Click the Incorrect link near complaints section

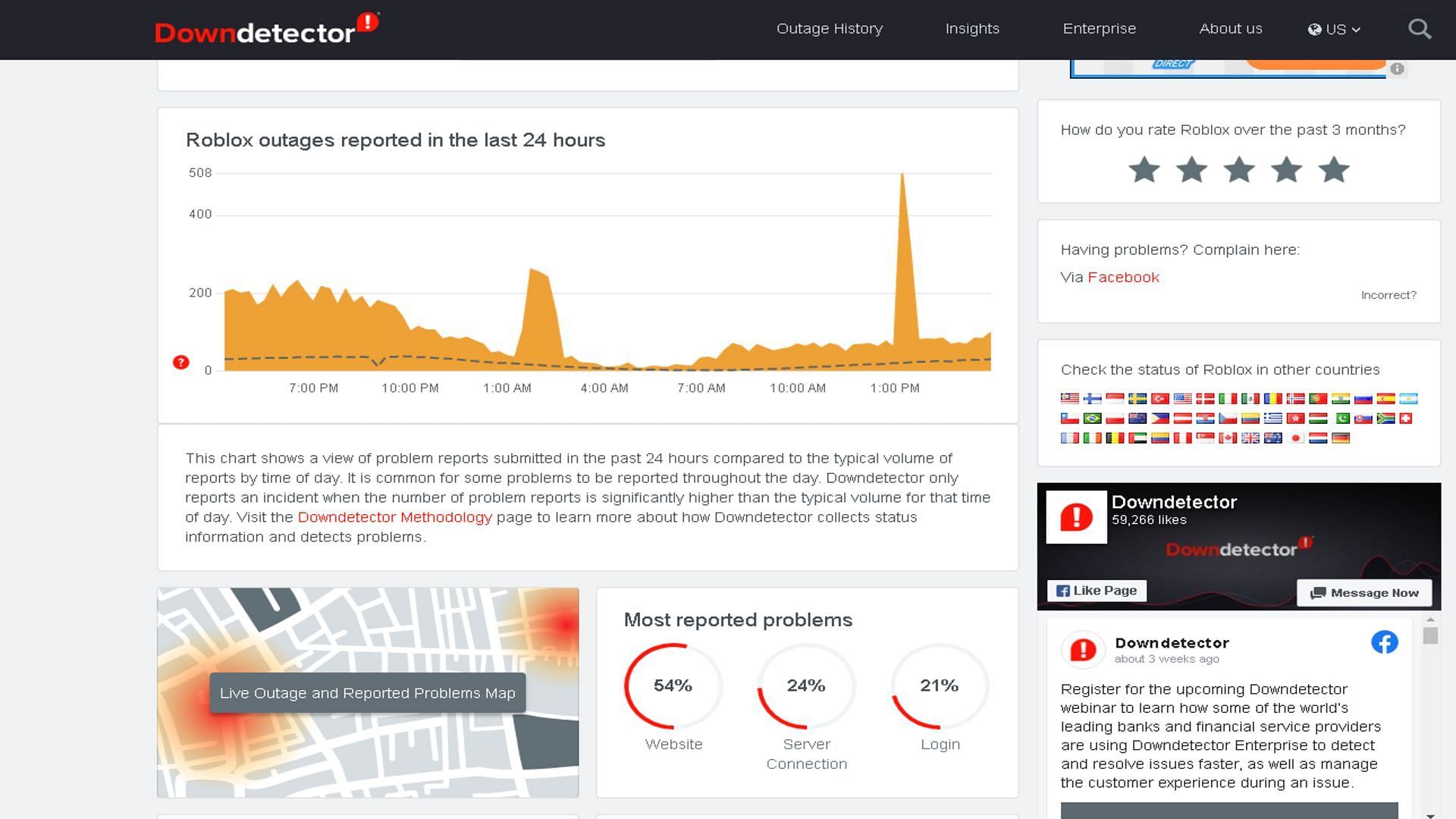pos(1388,294)
